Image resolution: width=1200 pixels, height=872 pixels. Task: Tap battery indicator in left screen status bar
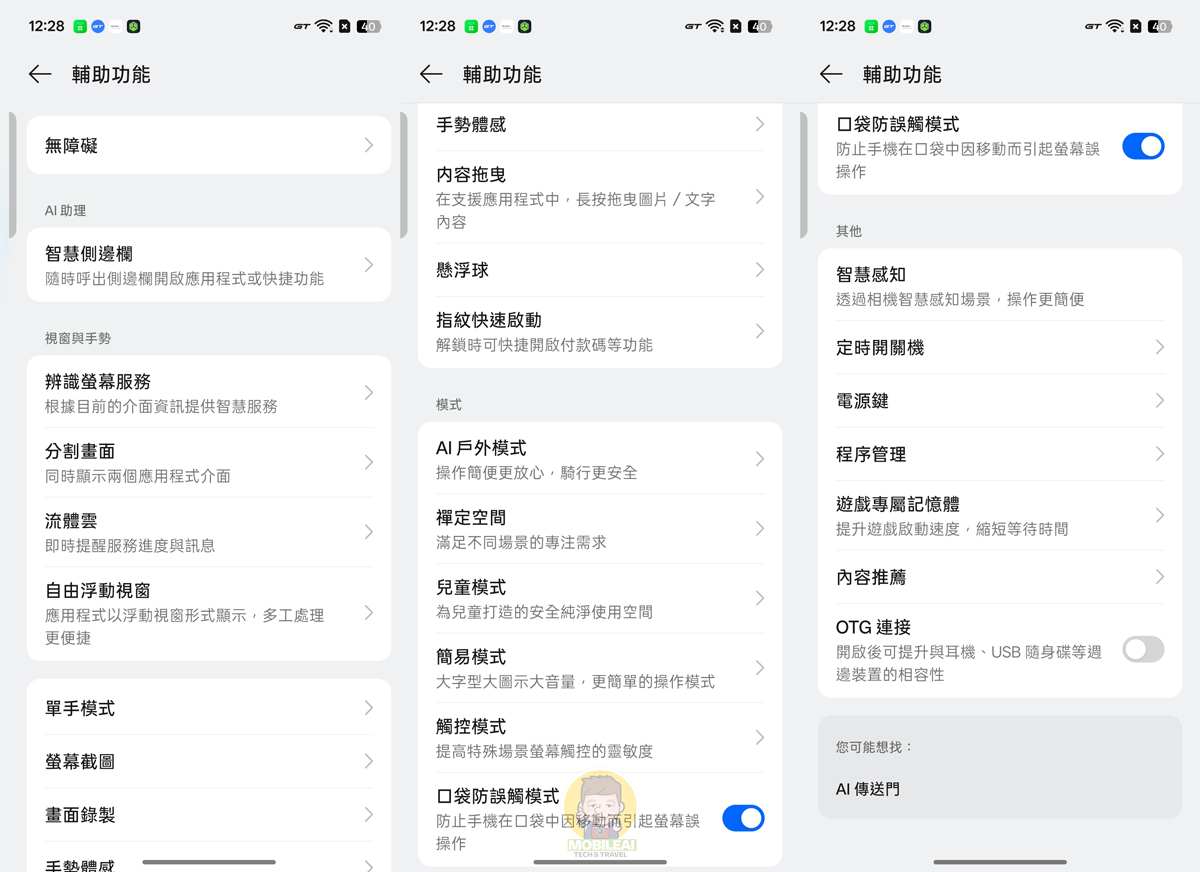click(x=369, y=27)
